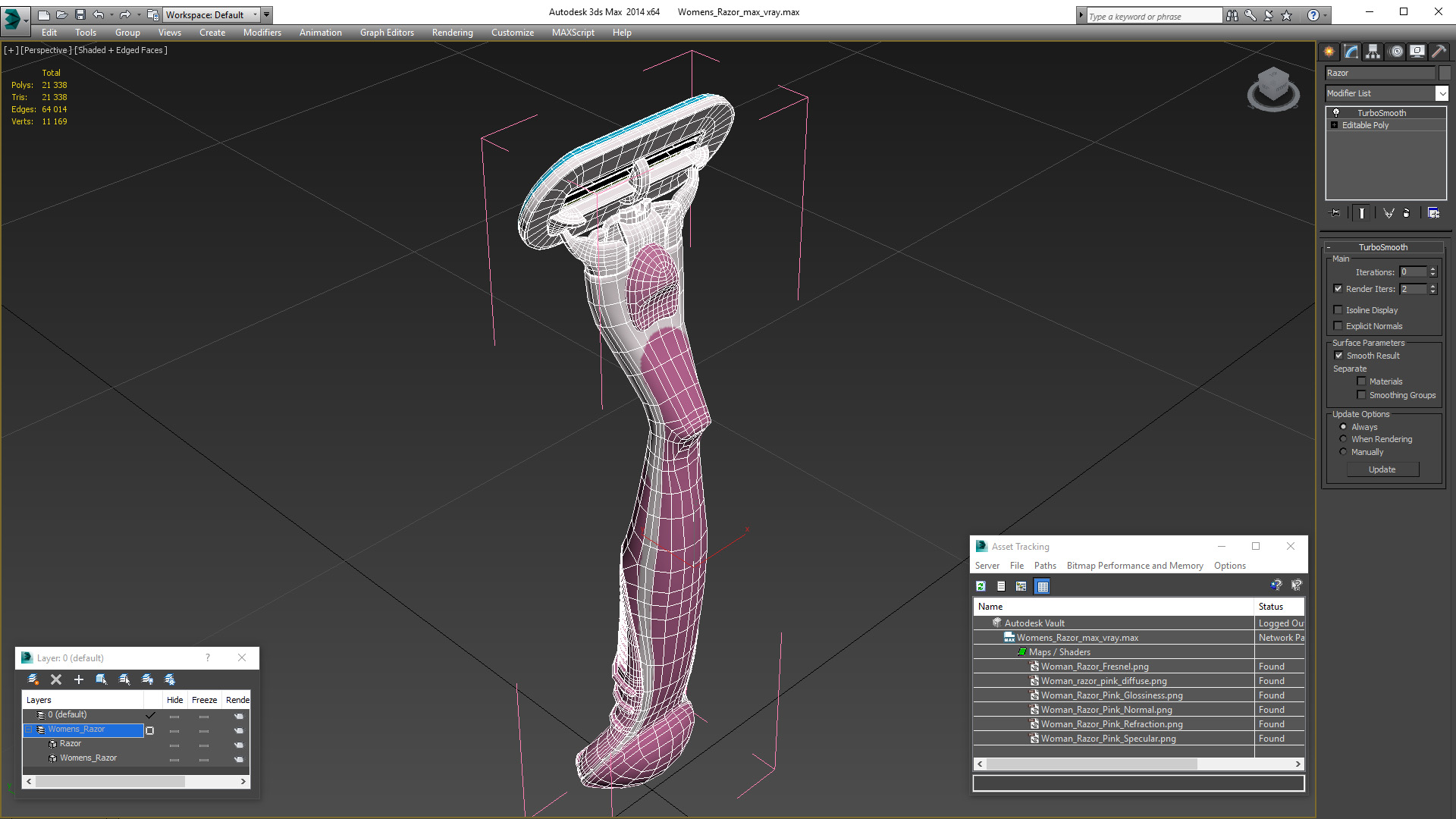The image size is (1456, 819).
Task: Enable Separate by Smoothing Groups checkbox
Action: tap(1362, 395)
